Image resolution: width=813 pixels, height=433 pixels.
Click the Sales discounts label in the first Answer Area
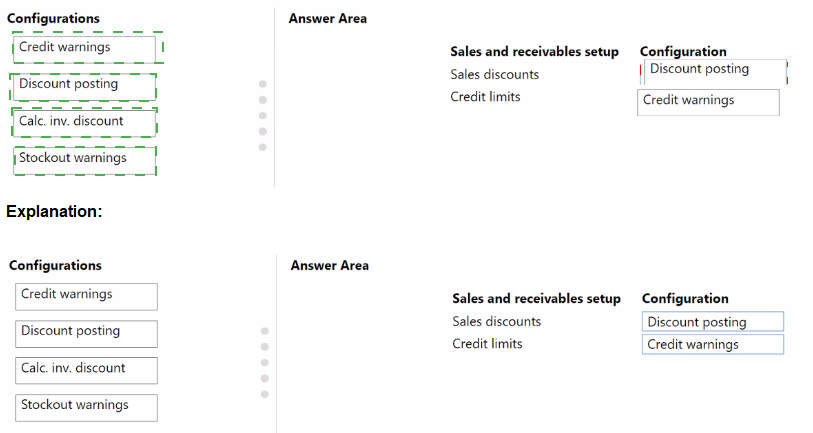click(x=494, y=75)
